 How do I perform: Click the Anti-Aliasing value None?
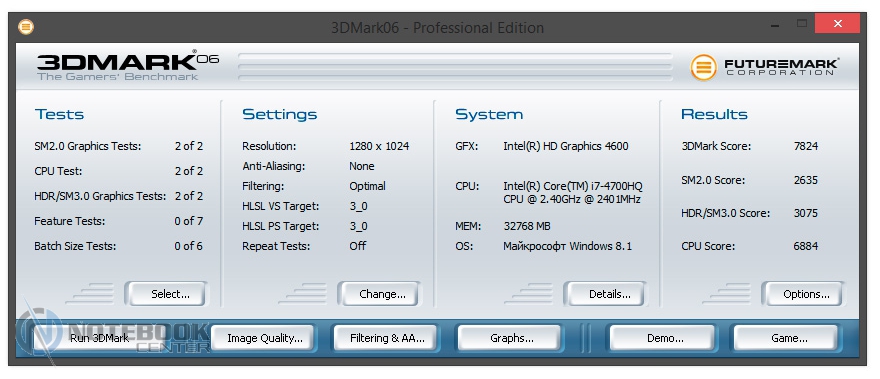[x=361, y=166]
